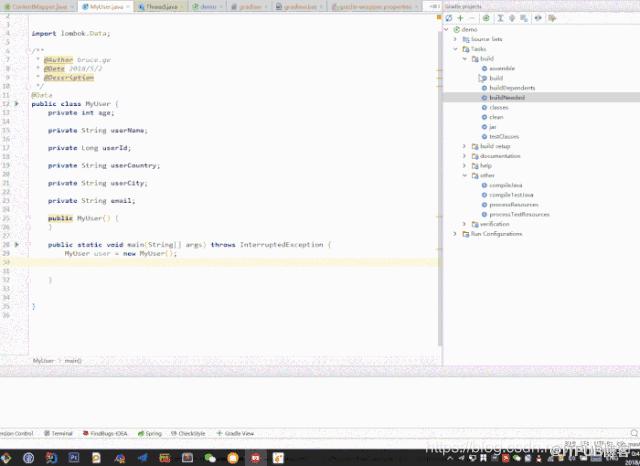
Task: Expand the documentation folder
Action: point(464,156)
